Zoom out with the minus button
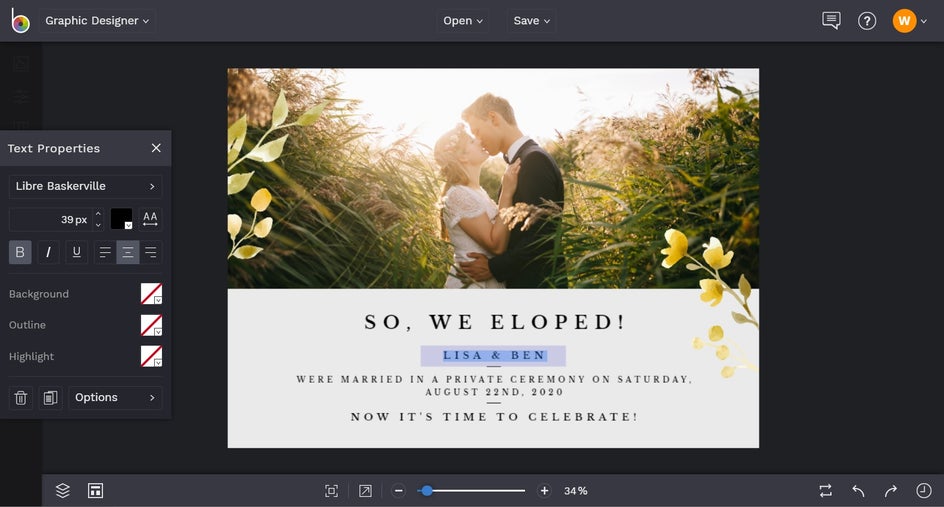This screenshot has width=944, height=507. [399, 491]
